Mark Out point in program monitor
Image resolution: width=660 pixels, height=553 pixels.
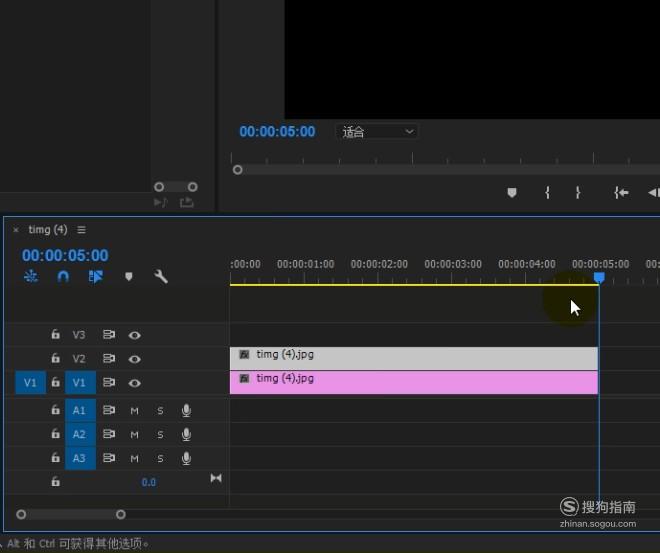coord(578,193)
